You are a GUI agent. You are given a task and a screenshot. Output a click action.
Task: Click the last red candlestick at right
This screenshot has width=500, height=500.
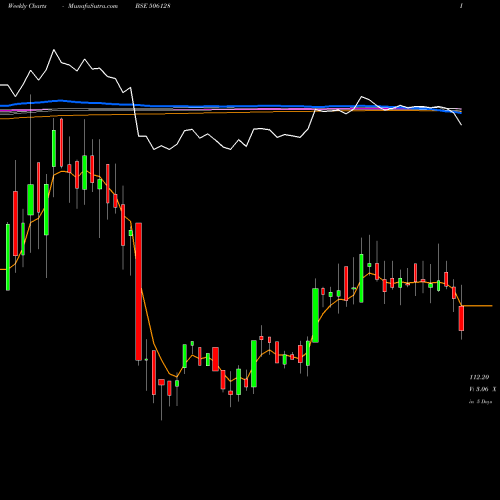tap(461, 318)
